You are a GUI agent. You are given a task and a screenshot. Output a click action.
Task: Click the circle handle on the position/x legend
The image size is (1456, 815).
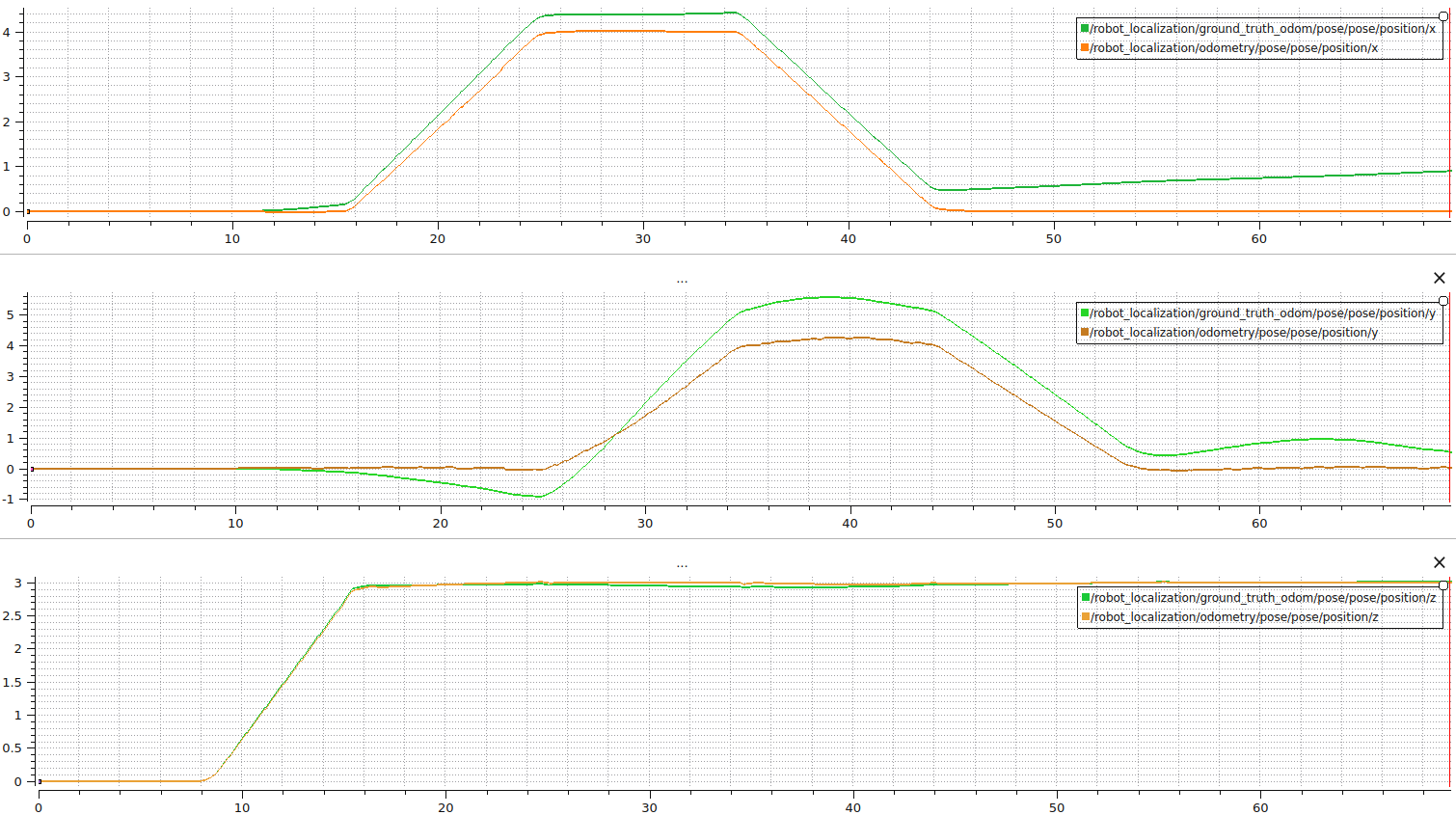[x=1443, y=16]
